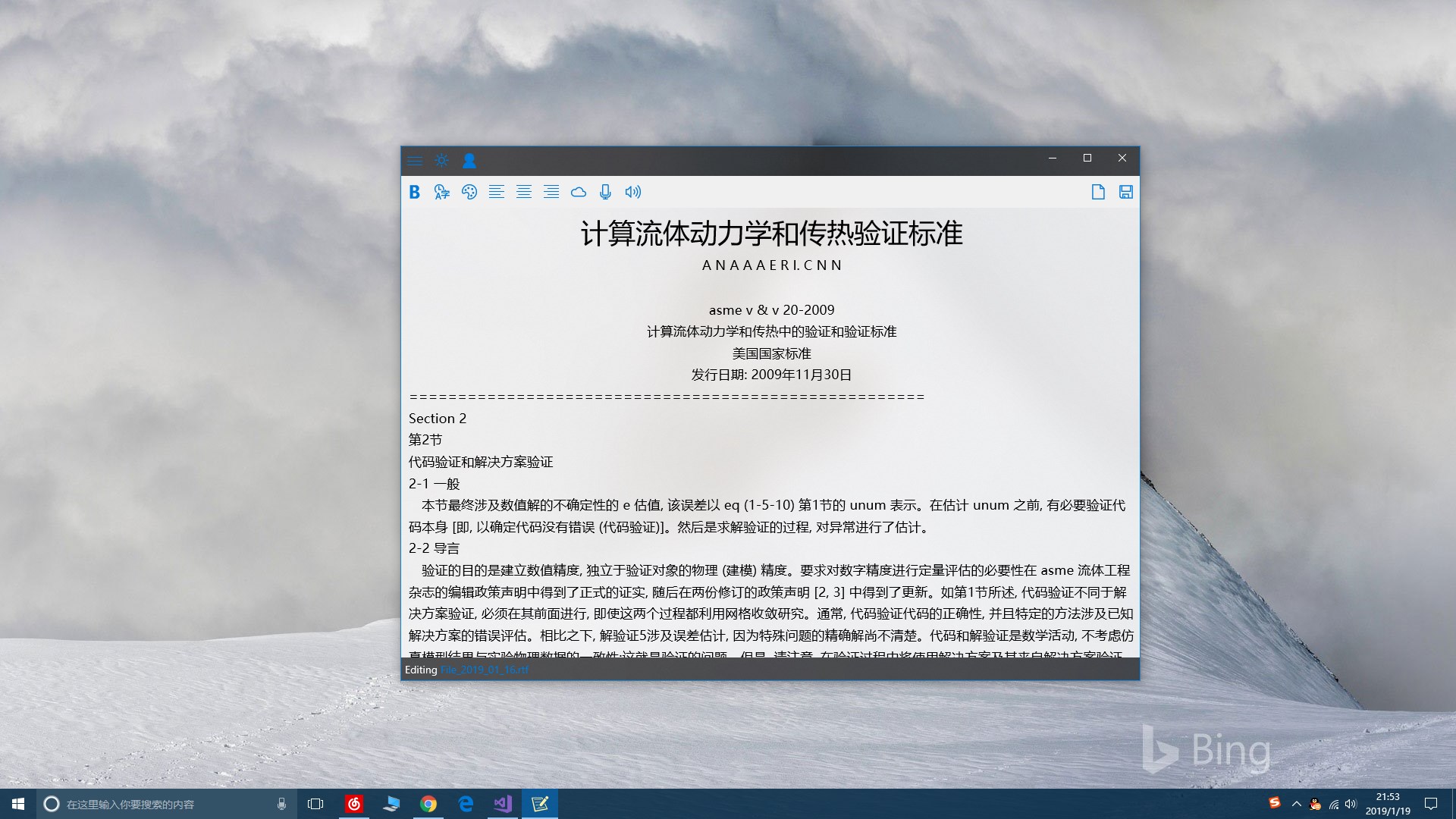1456x819 pixels.
Task: Click the read-aloud speaker icon
Action: point(632,192)
